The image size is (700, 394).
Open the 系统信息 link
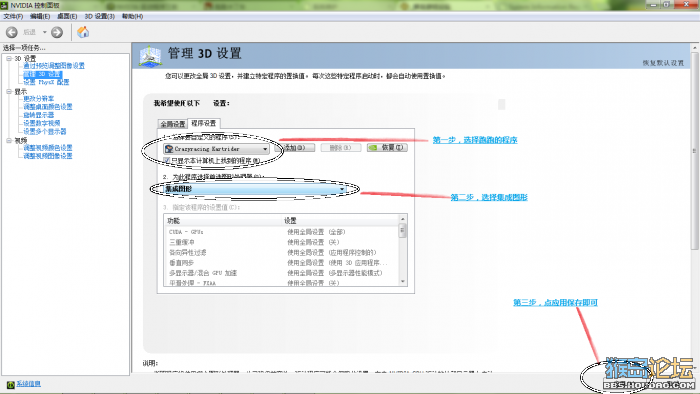29,384
